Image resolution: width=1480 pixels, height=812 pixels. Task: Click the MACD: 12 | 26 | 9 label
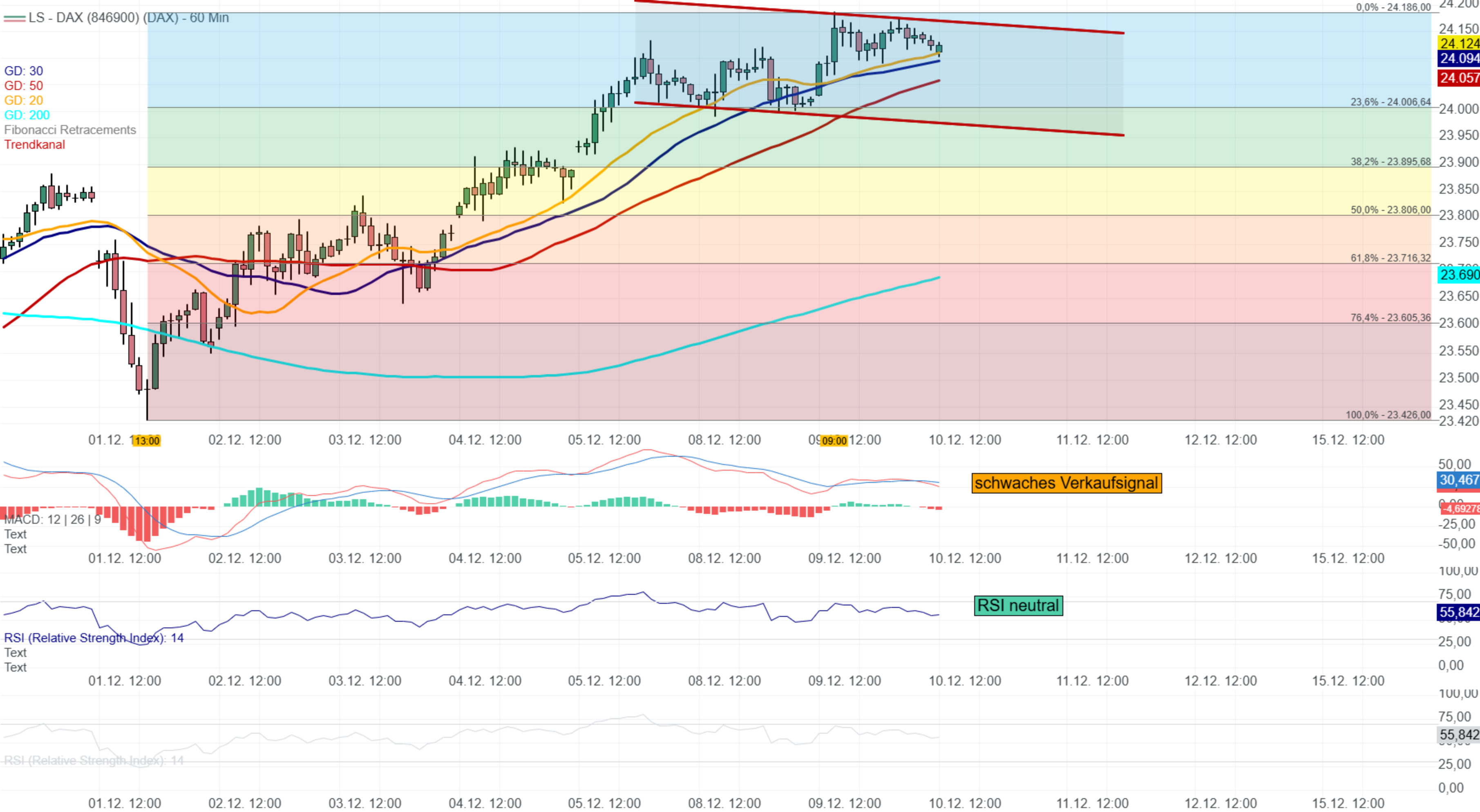[52, 520]
